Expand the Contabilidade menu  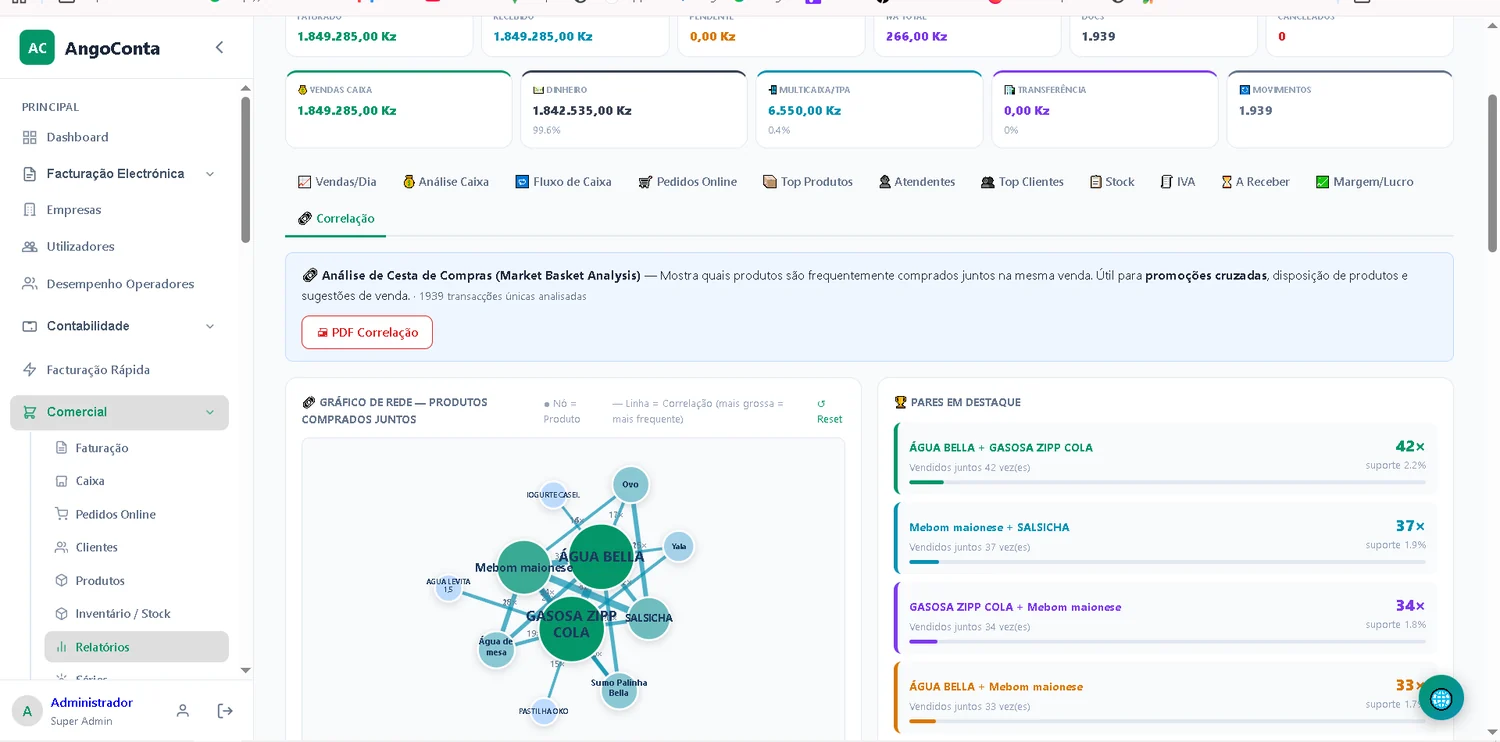click(119, 326)
